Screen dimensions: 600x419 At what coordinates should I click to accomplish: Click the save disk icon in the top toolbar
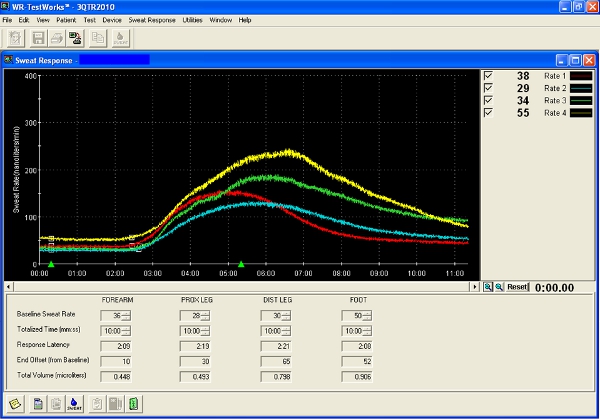tap(40, 38)
